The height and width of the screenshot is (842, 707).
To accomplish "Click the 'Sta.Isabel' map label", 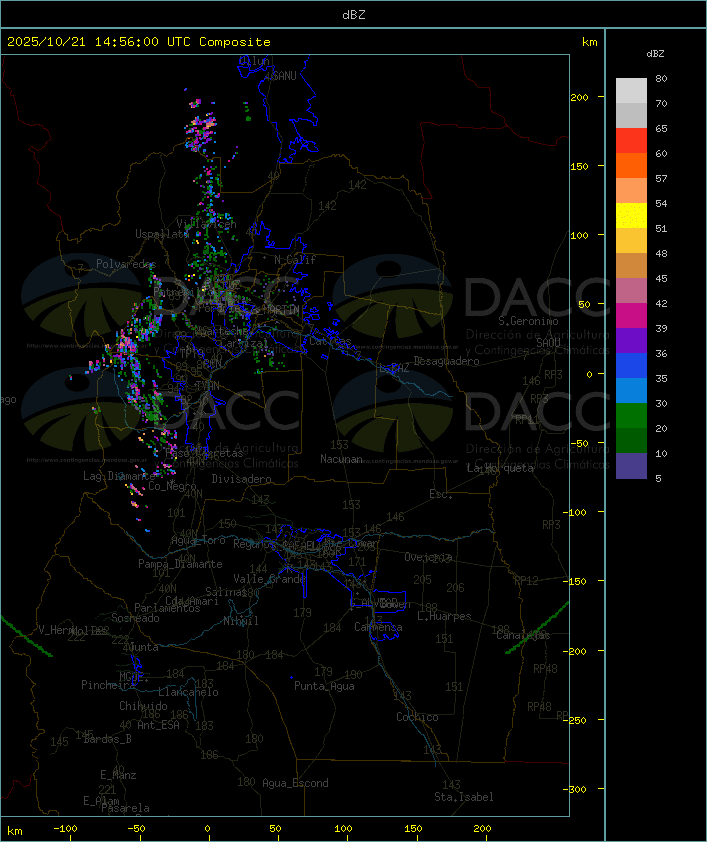I will (464, 797).
